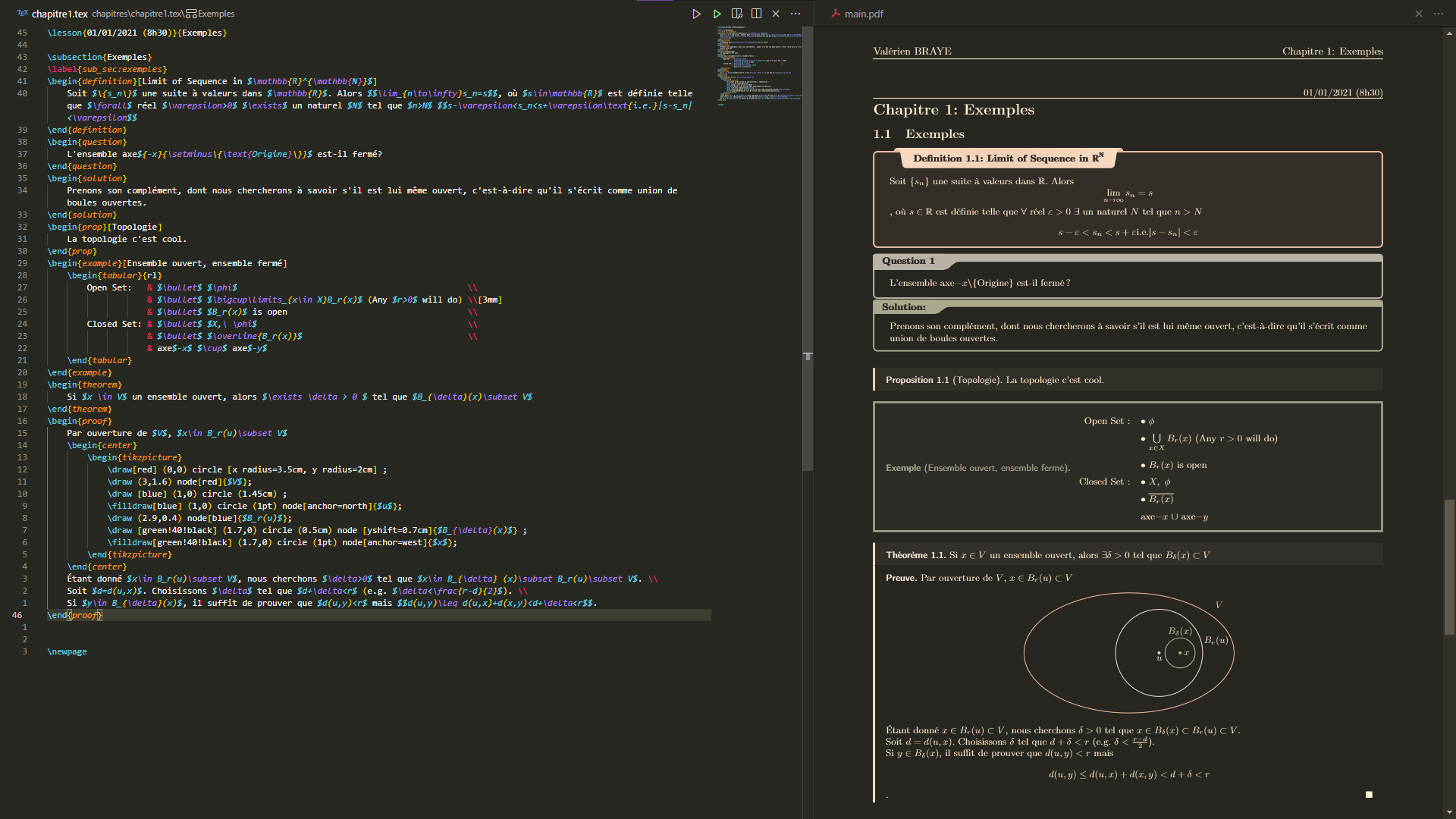Click 'Closed Set :' label in PDF table
Image resolution: width=1456 pixels, height=819 pixels.
tap(1104, 482)
